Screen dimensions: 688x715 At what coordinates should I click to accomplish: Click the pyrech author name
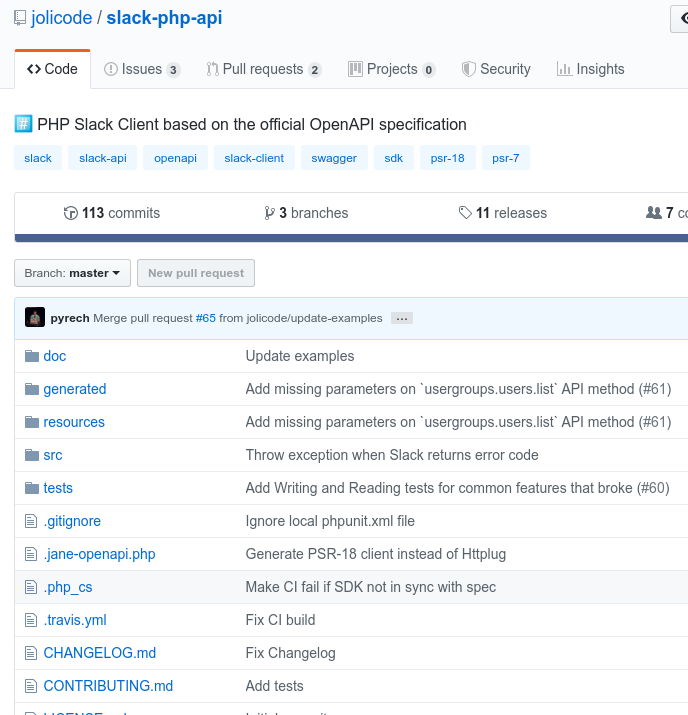70,318
